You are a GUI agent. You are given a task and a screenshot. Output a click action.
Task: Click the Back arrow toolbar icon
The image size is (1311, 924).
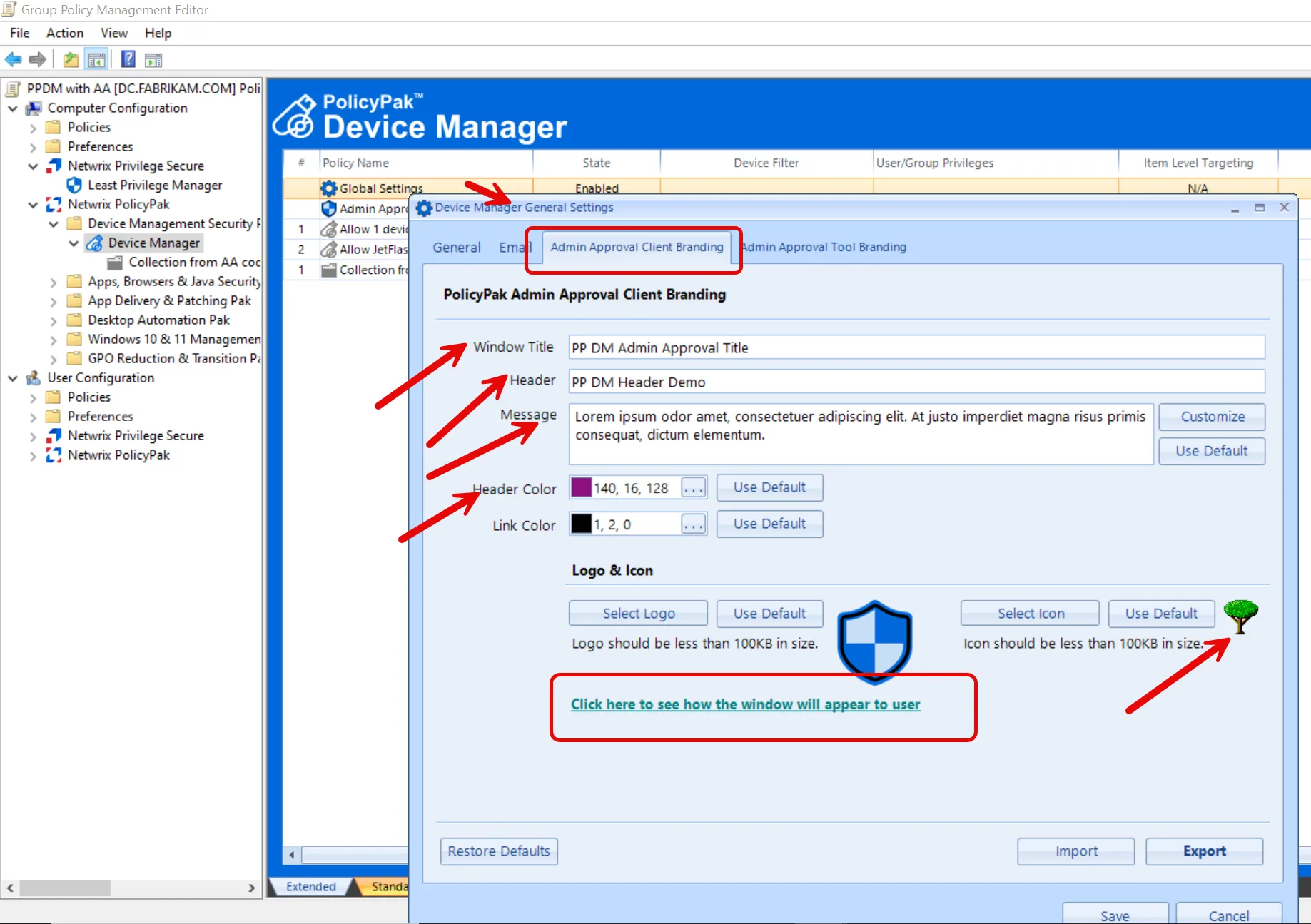13,59
